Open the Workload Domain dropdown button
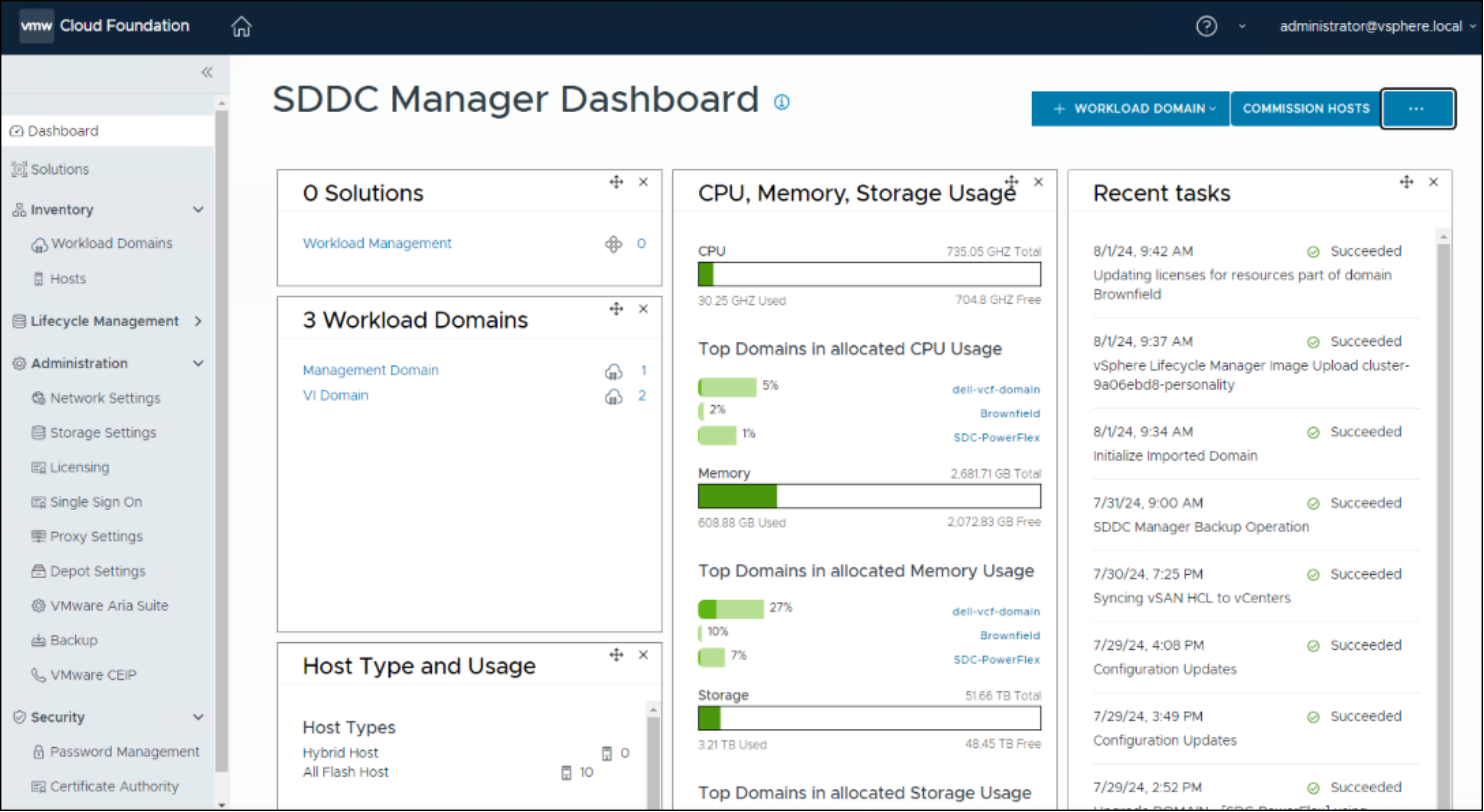The height and width of the screenshot is (812, 1484). pos(1130,108)
